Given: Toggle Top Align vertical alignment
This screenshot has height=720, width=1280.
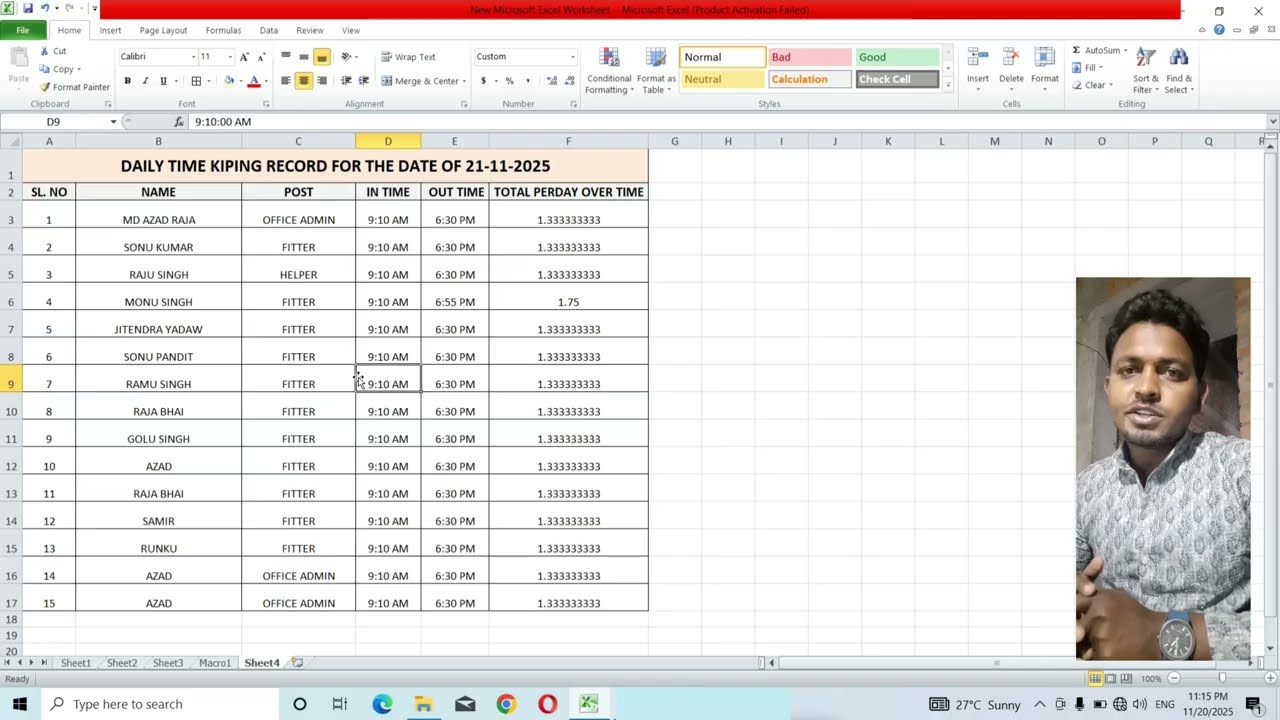Looking at the screenshot, I should tap(286, 57).
